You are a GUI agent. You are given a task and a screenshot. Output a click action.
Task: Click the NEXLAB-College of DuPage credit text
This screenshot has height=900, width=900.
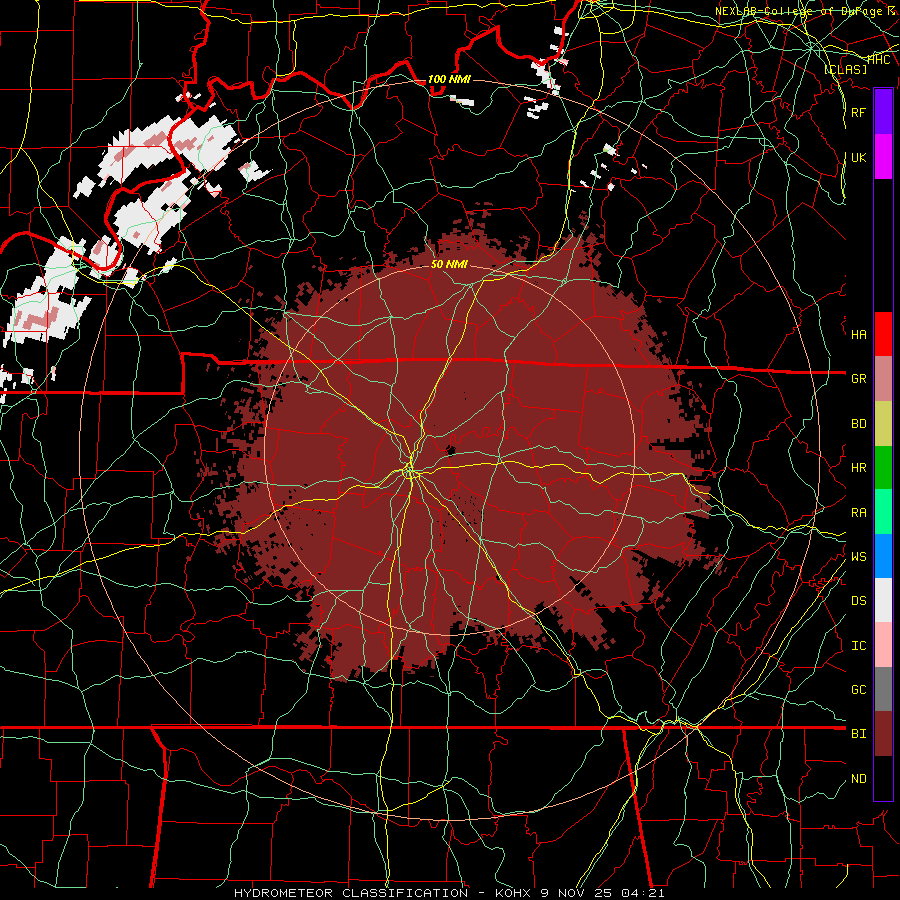pos(805,11)
